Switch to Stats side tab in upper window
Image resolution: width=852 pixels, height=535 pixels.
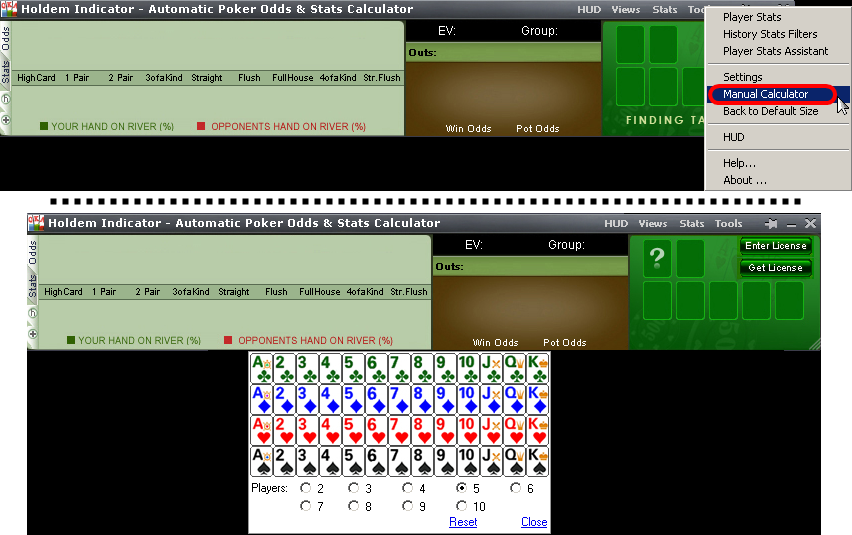pyautogui.click(x=5, y=72)
